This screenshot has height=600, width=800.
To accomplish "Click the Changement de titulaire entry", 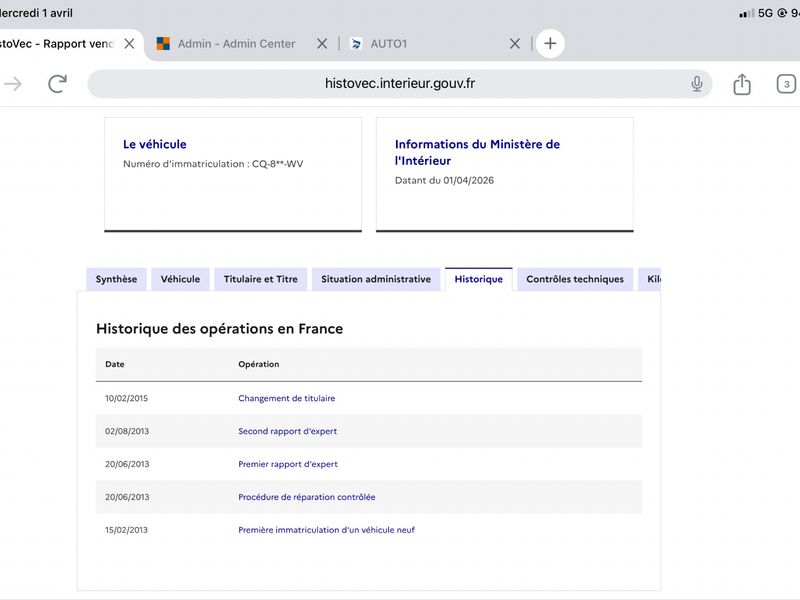I will pyautogui.click(x=286, y=398).
